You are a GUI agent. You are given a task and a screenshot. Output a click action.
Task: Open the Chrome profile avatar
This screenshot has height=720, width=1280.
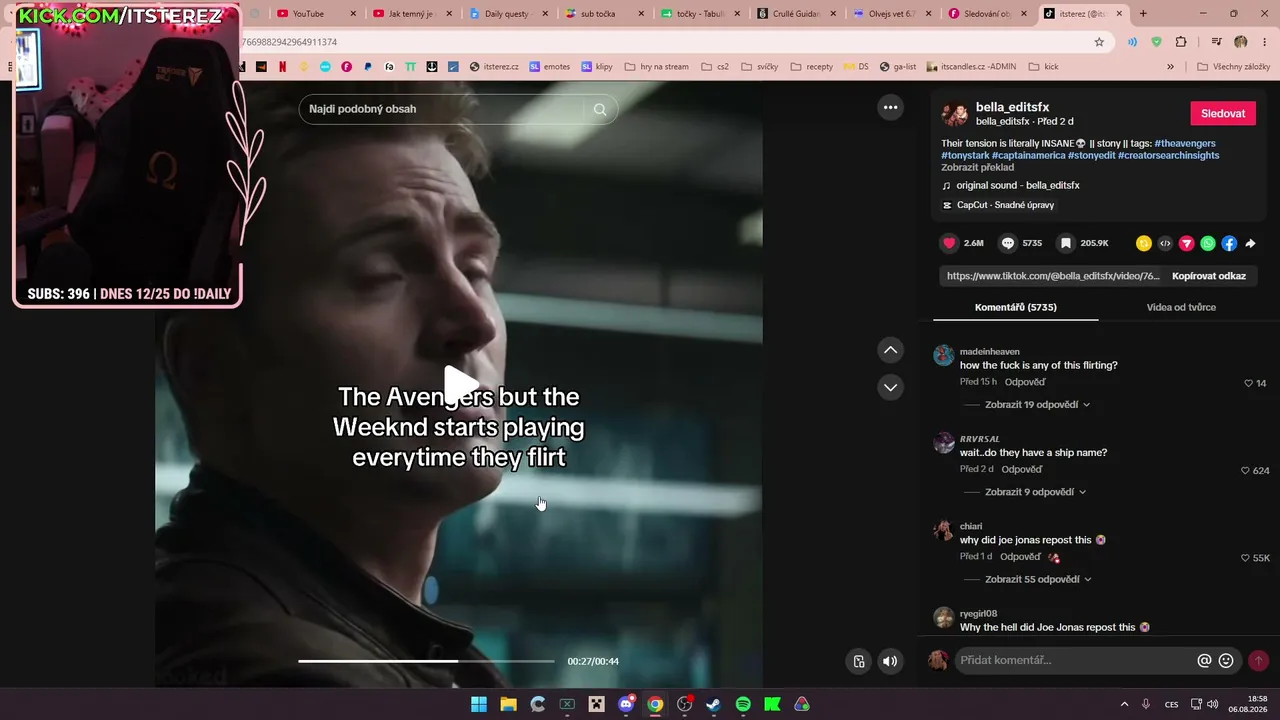(1241, 42)
